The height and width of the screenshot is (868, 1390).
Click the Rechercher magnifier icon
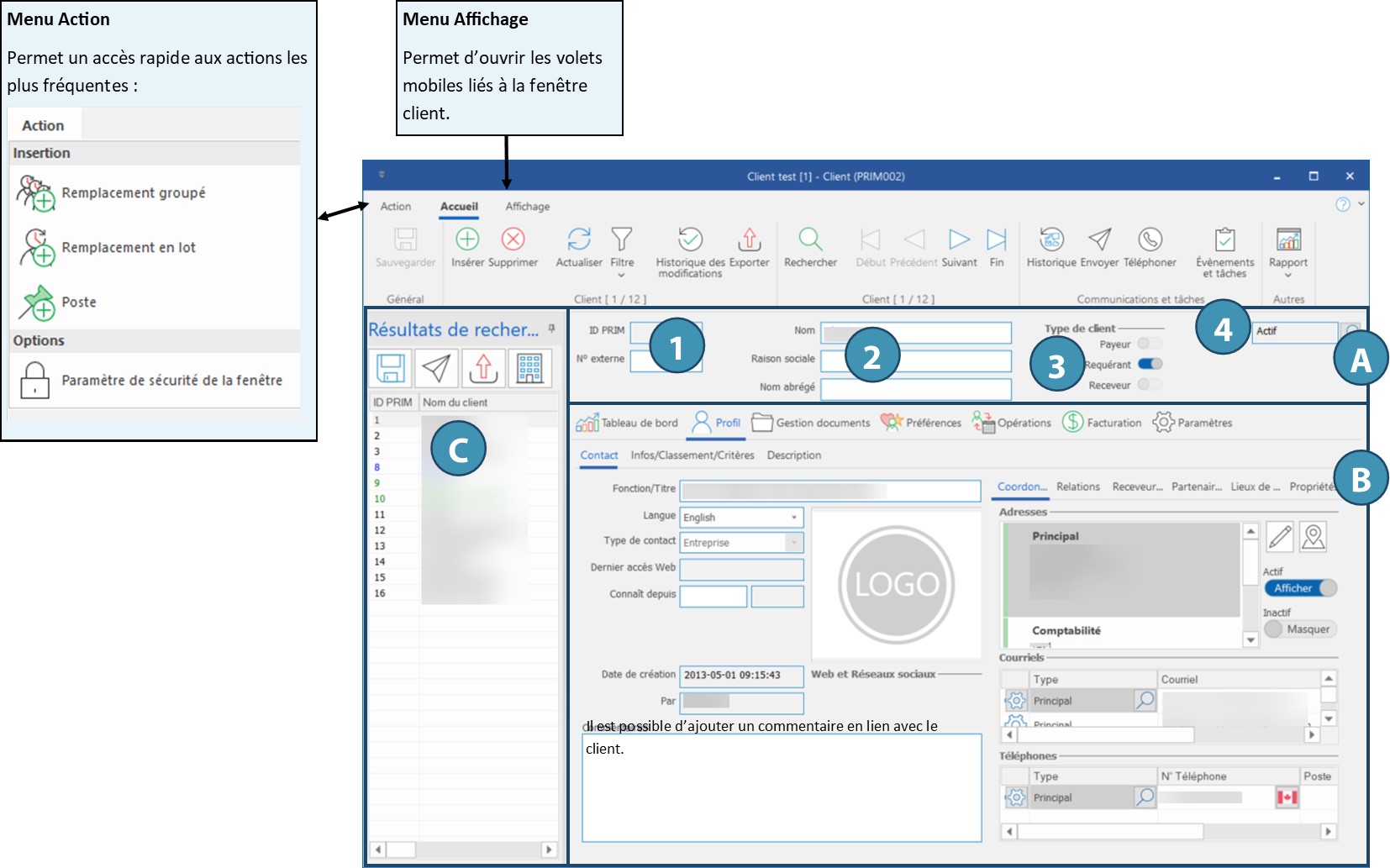810,239
